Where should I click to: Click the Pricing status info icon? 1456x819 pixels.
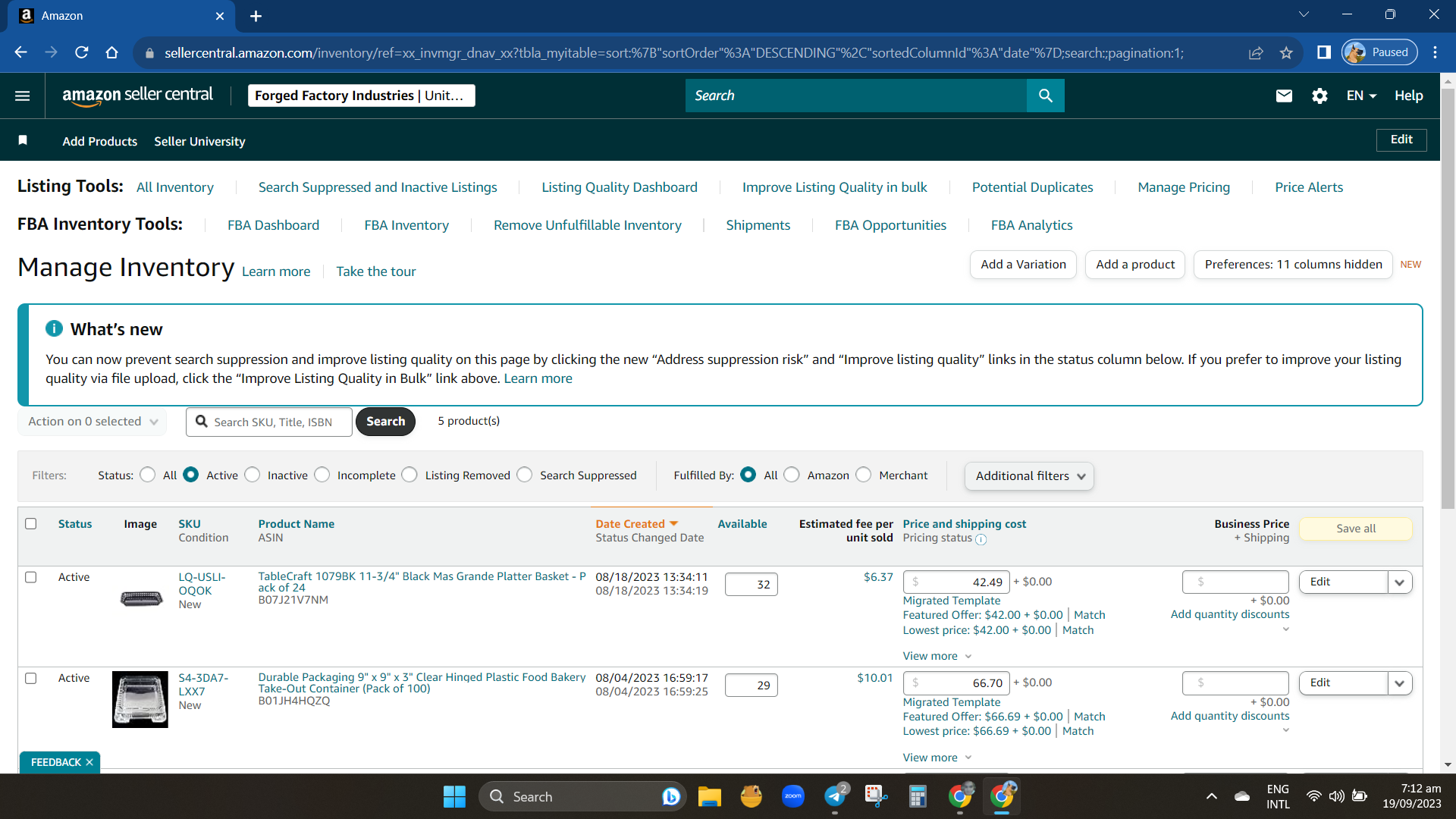tap(981, 539)
